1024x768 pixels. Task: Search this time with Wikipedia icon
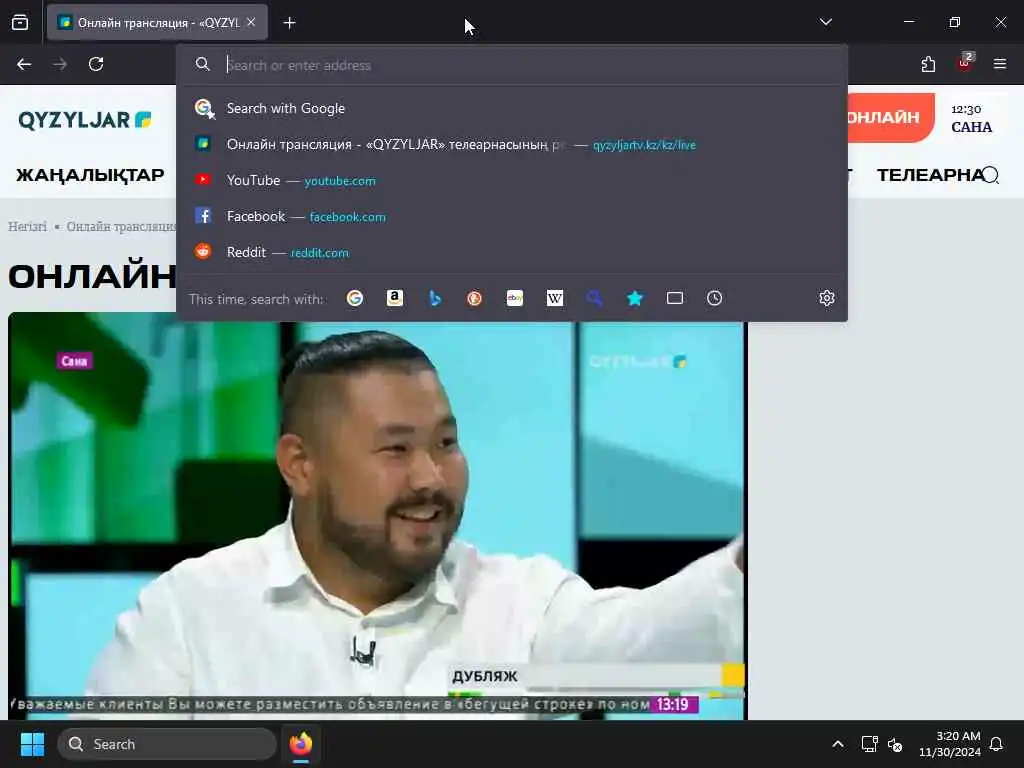tap(554, 298)
